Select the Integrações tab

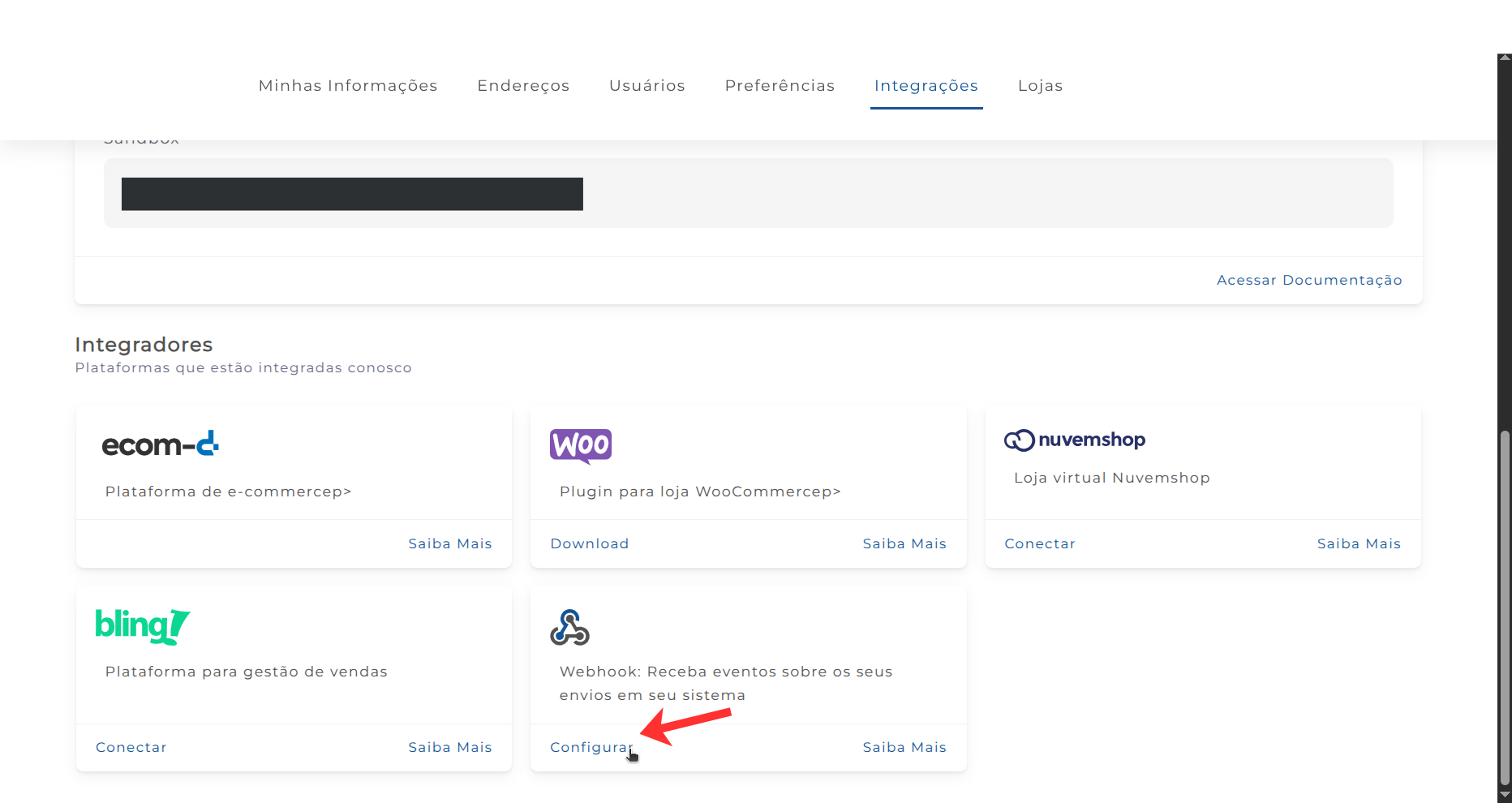(926, 86)
